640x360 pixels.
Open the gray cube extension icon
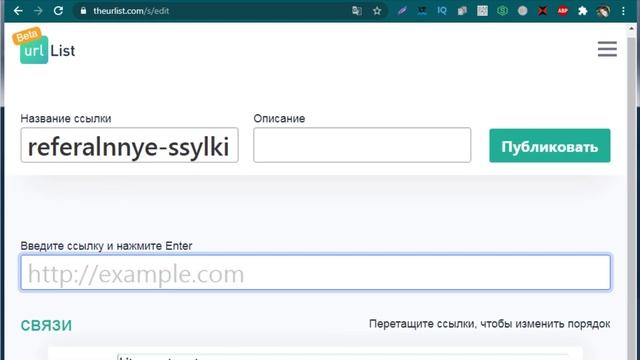pyautogui.click(x=462, y=11)
